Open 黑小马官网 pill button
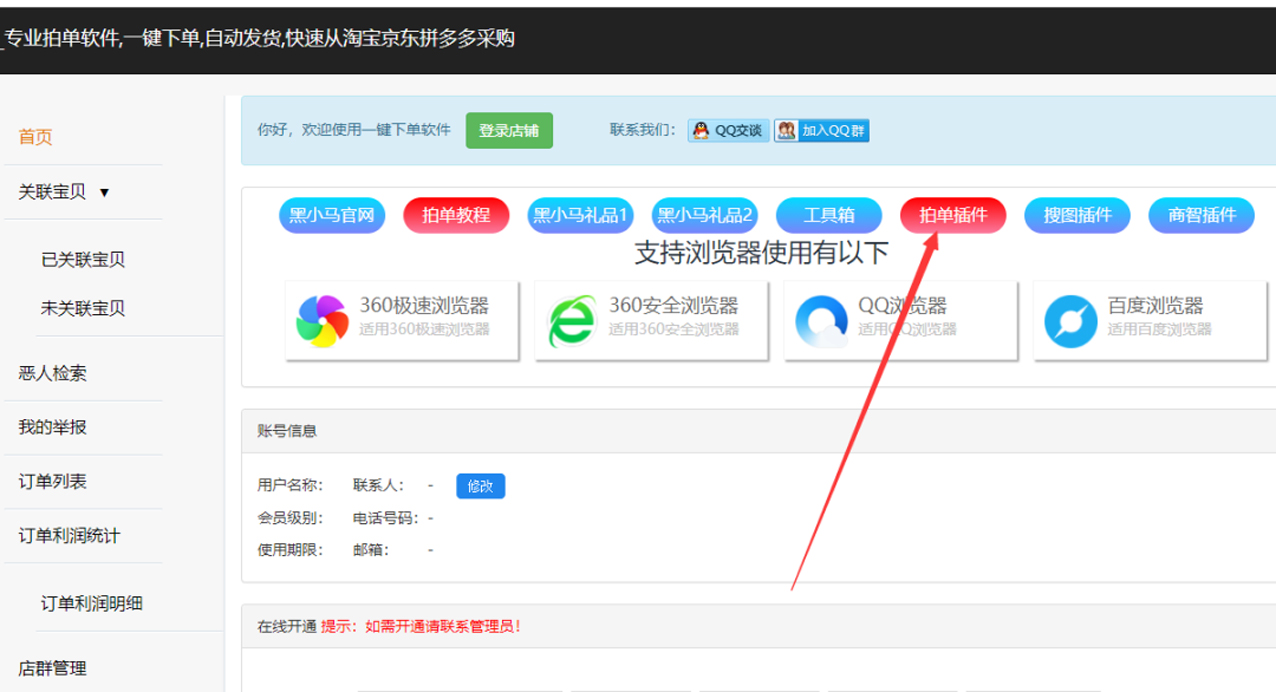Screen dimensions: 1276x692 tap(331, 215)
